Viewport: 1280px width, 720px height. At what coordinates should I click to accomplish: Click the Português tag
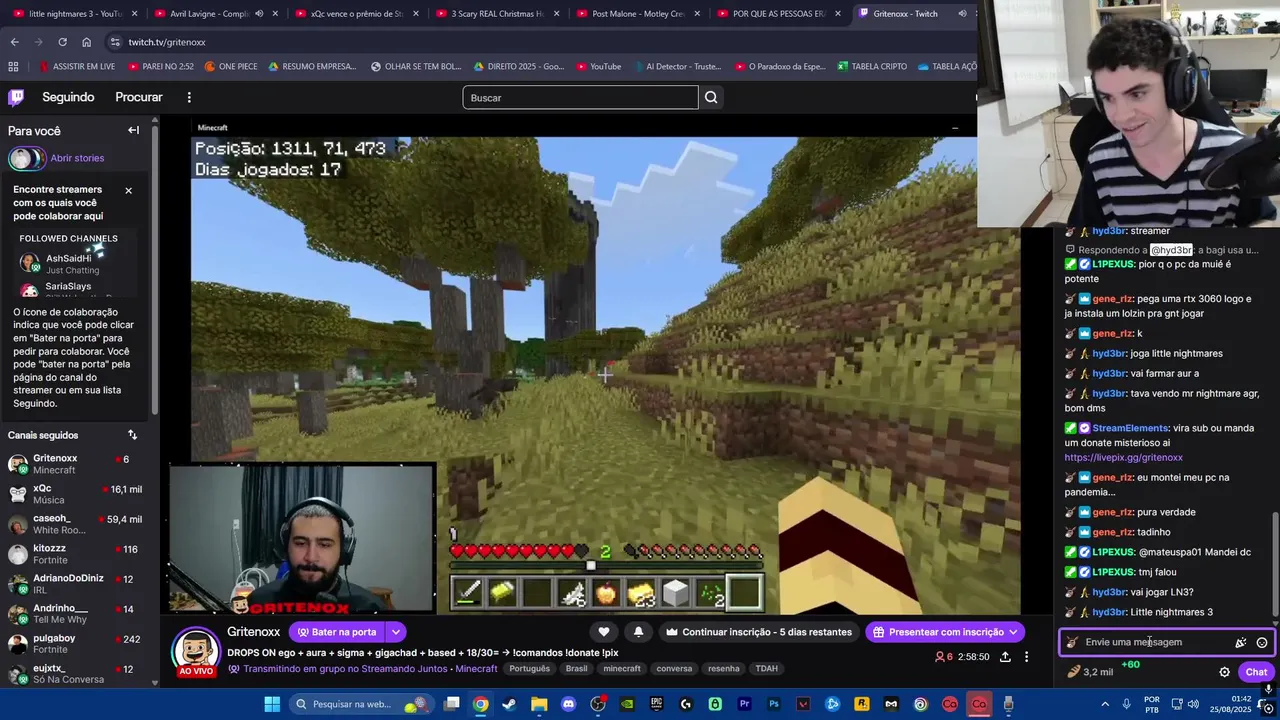click(x=529, y=669)
